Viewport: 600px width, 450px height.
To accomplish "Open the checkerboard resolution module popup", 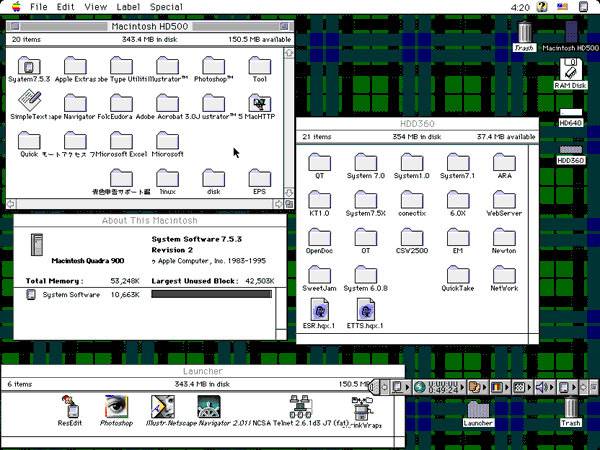I will [x=522, y=387].
